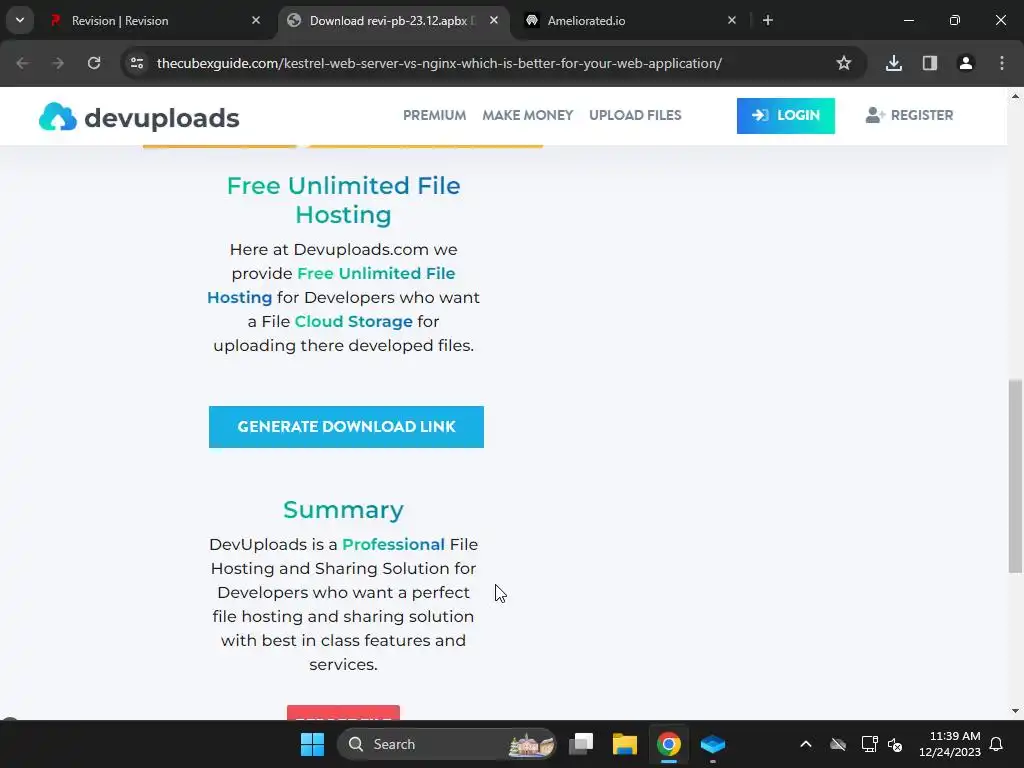The width and height of the screenshot is (1024, 768).
Task: Open a new tab with the plus icon
Action: tap(768, 21)
